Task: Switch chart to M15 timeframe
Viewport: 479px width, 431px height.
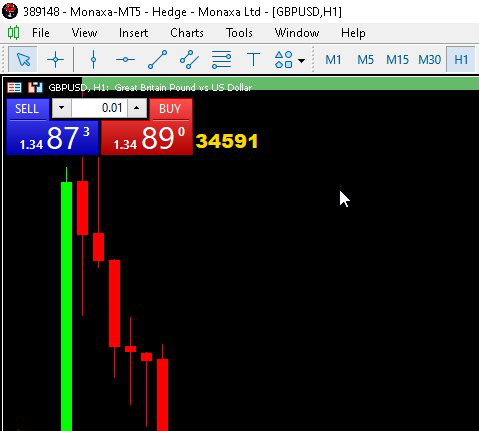Action: point(397,60)
